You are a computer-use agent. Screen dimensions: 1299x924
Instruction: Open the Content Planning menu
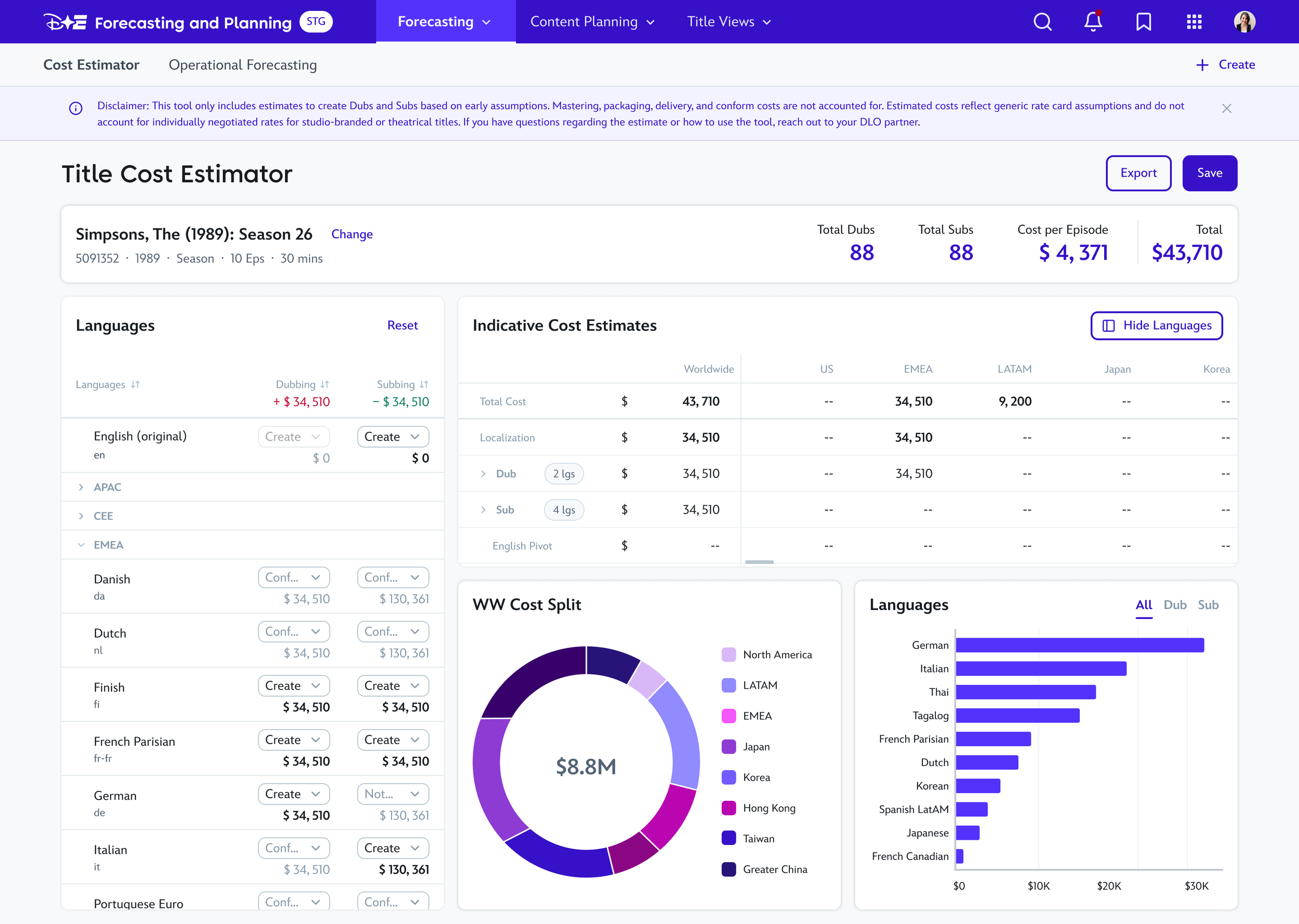tap(592, 22)
